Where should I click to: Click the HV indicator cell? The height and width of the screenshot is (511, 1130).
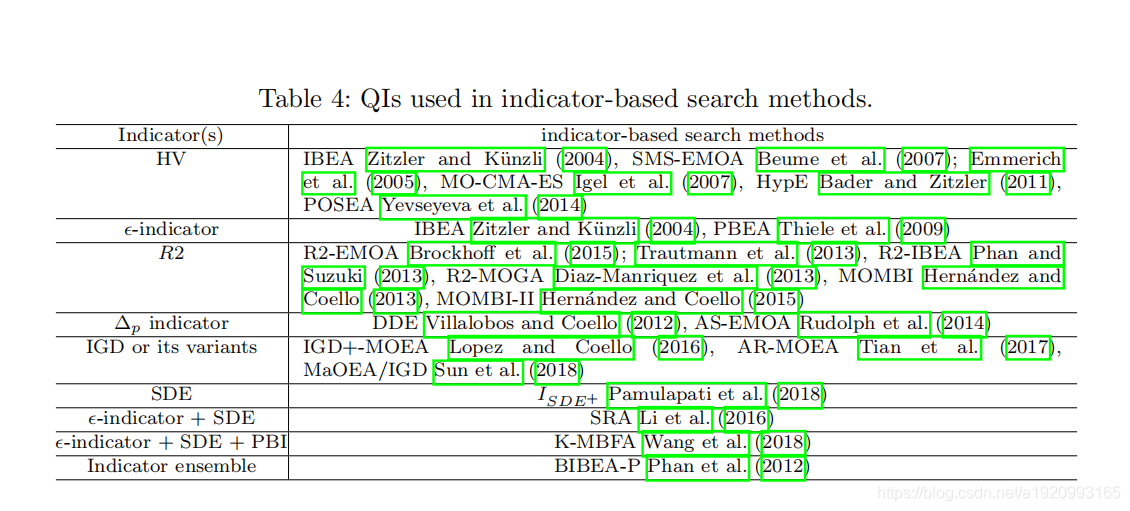(171, 159)
